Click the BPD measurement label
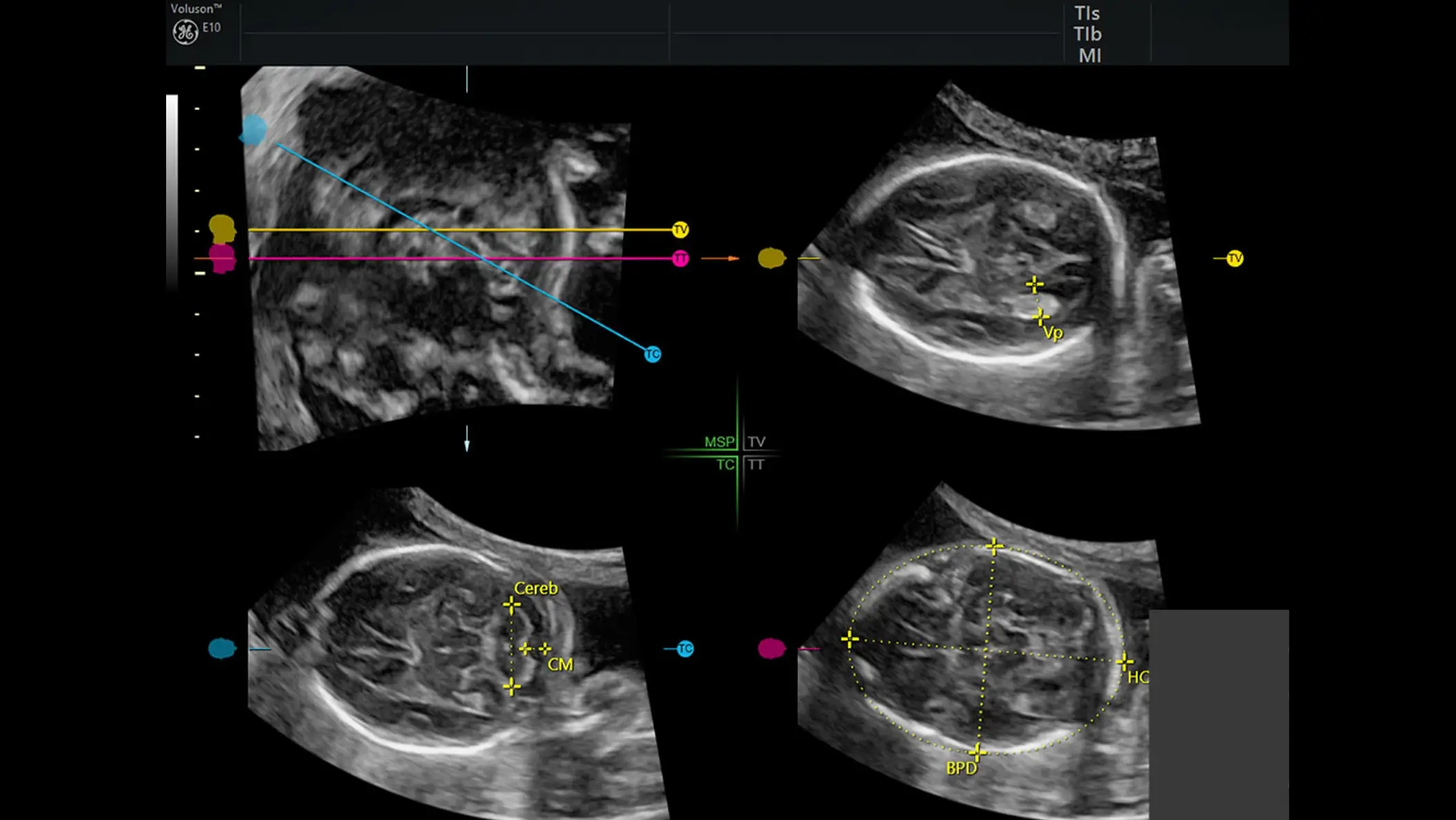Screen dimensions: 1456x820 961,768
